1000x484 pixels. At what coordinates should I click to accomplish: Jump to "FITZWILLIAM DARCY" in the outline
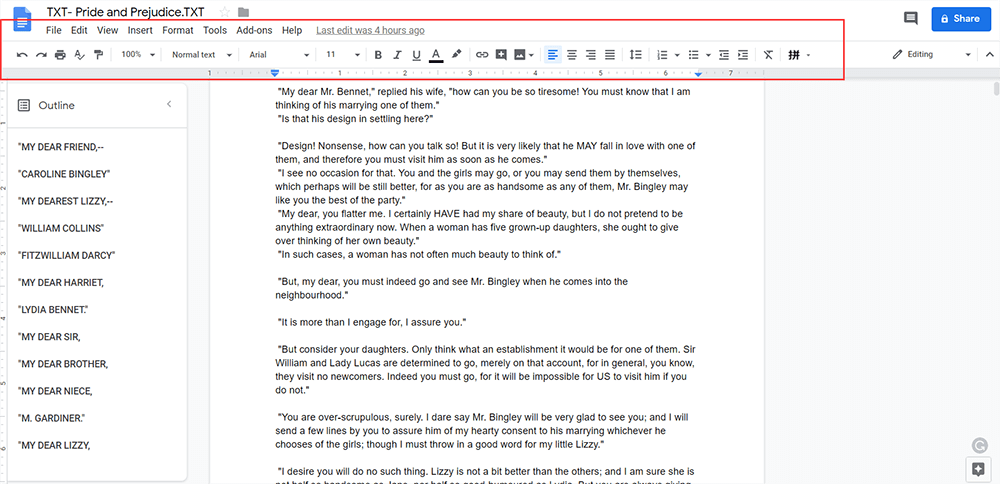tap(67, 255)
